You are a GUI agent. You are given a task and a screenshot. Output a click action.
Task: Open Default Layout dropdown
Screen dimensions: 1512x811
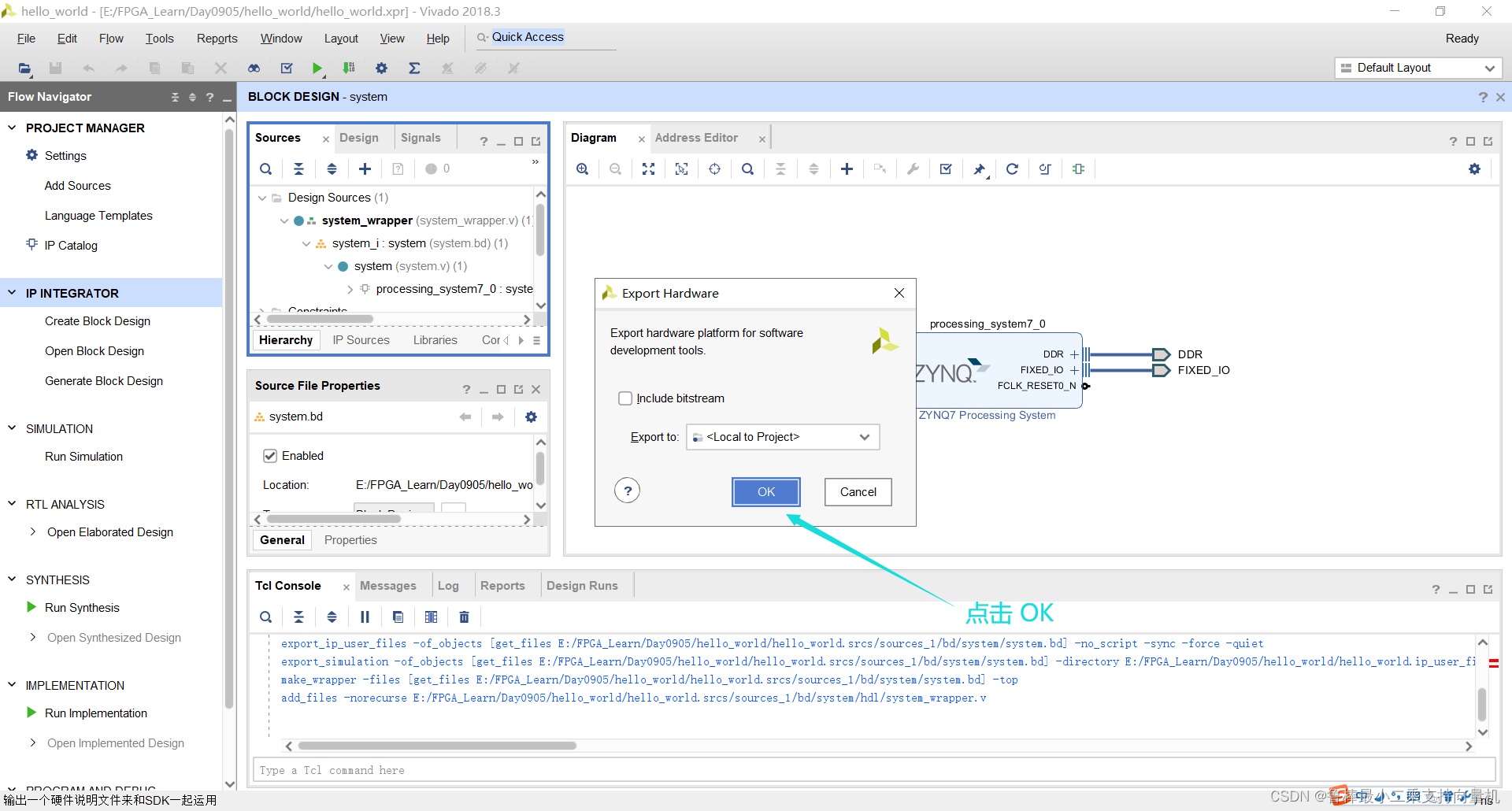tap(1417, 68)
